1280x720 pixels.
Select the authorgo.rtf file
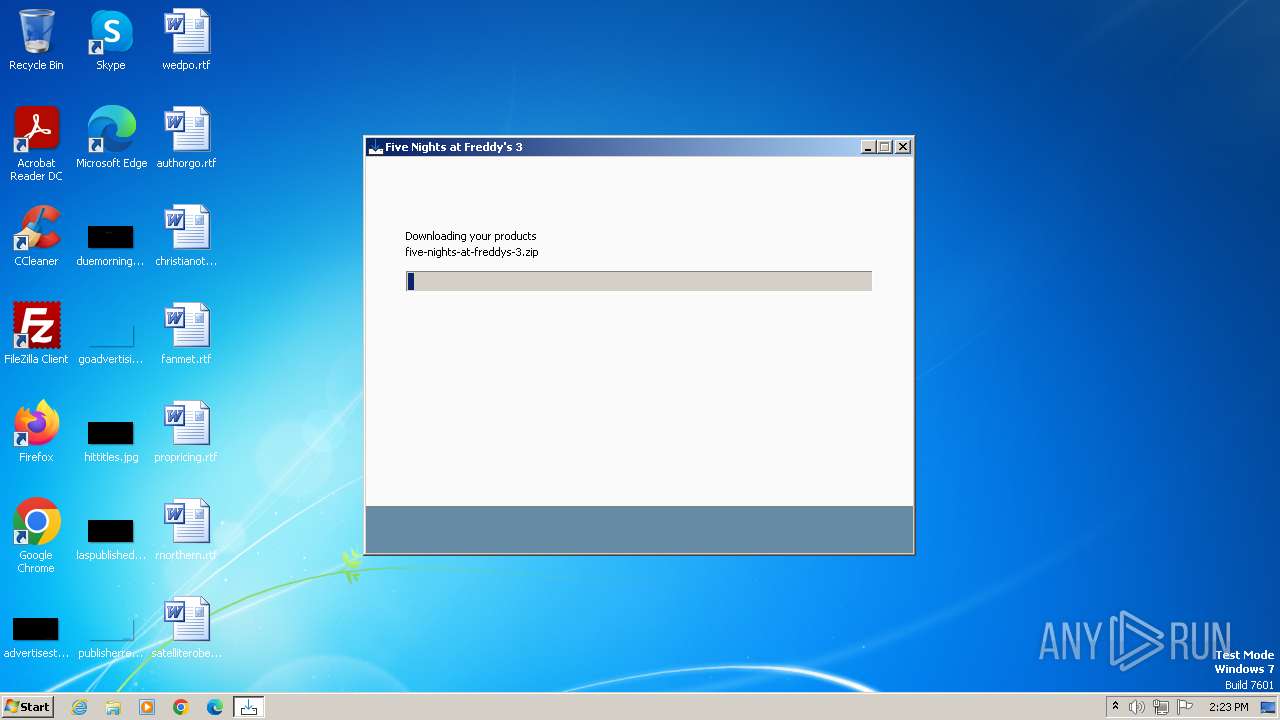coord(186,138)
